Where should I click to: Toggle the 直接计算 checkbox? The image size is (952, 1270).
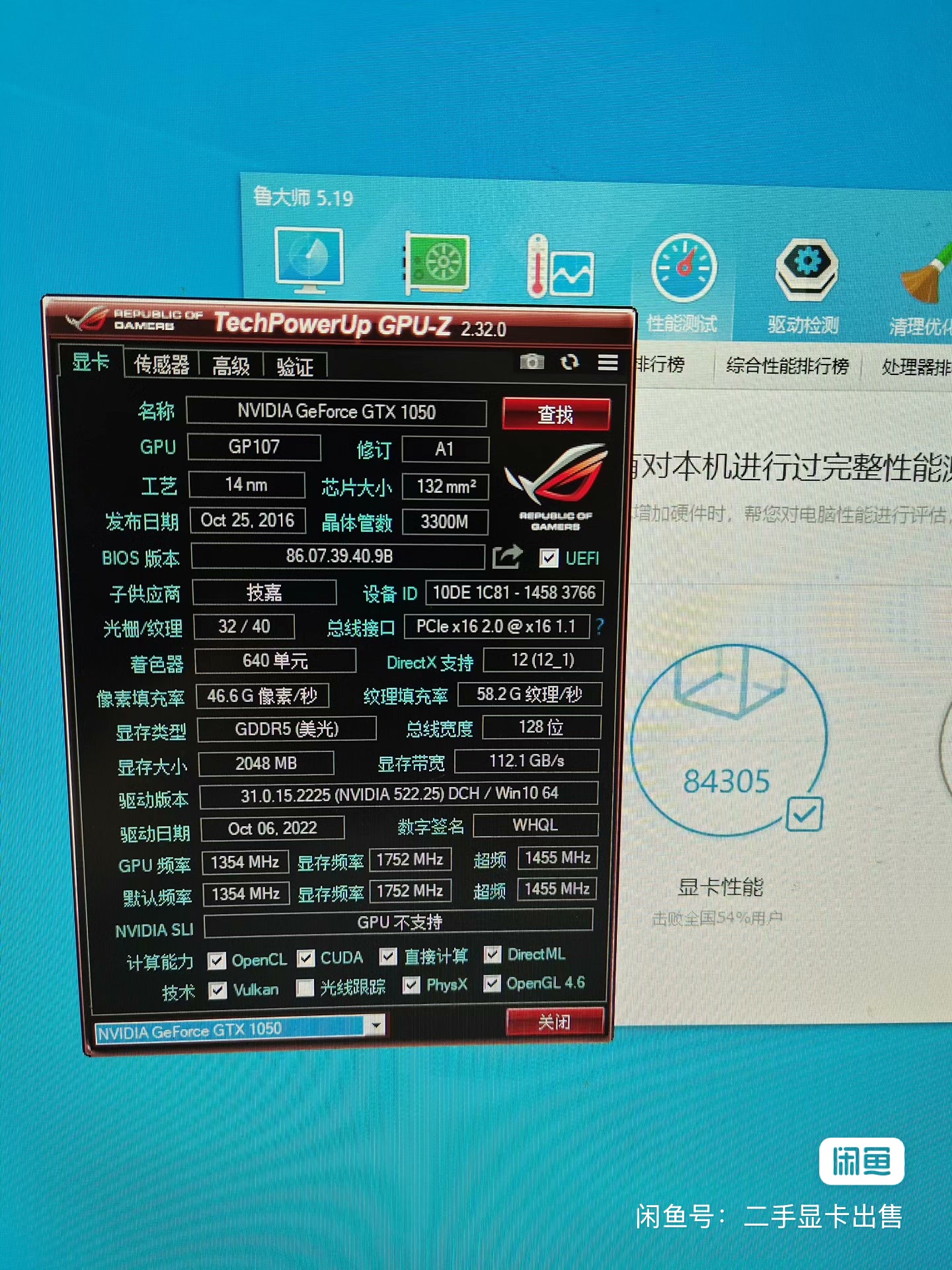388,956
